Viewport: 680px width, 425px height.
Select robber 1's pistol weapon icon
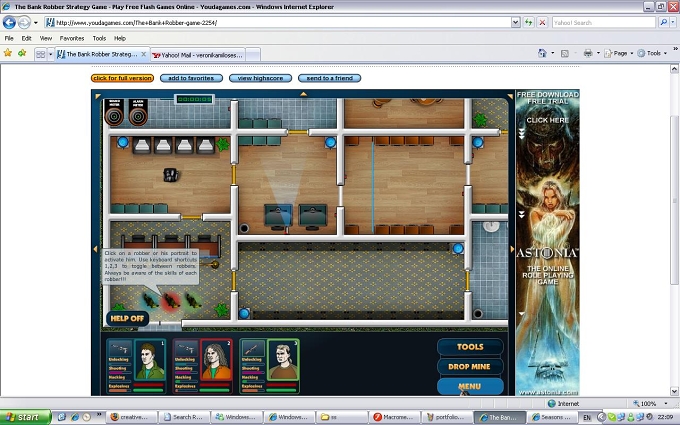click(x=119, y=348)
